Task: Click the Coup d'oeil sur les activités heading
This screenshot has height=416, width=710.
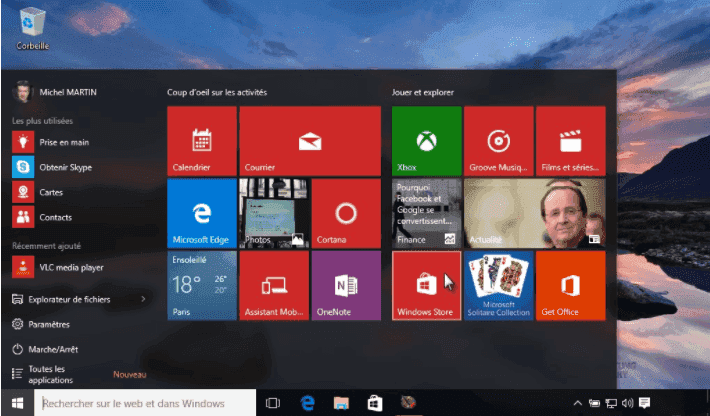Action: 217,92
